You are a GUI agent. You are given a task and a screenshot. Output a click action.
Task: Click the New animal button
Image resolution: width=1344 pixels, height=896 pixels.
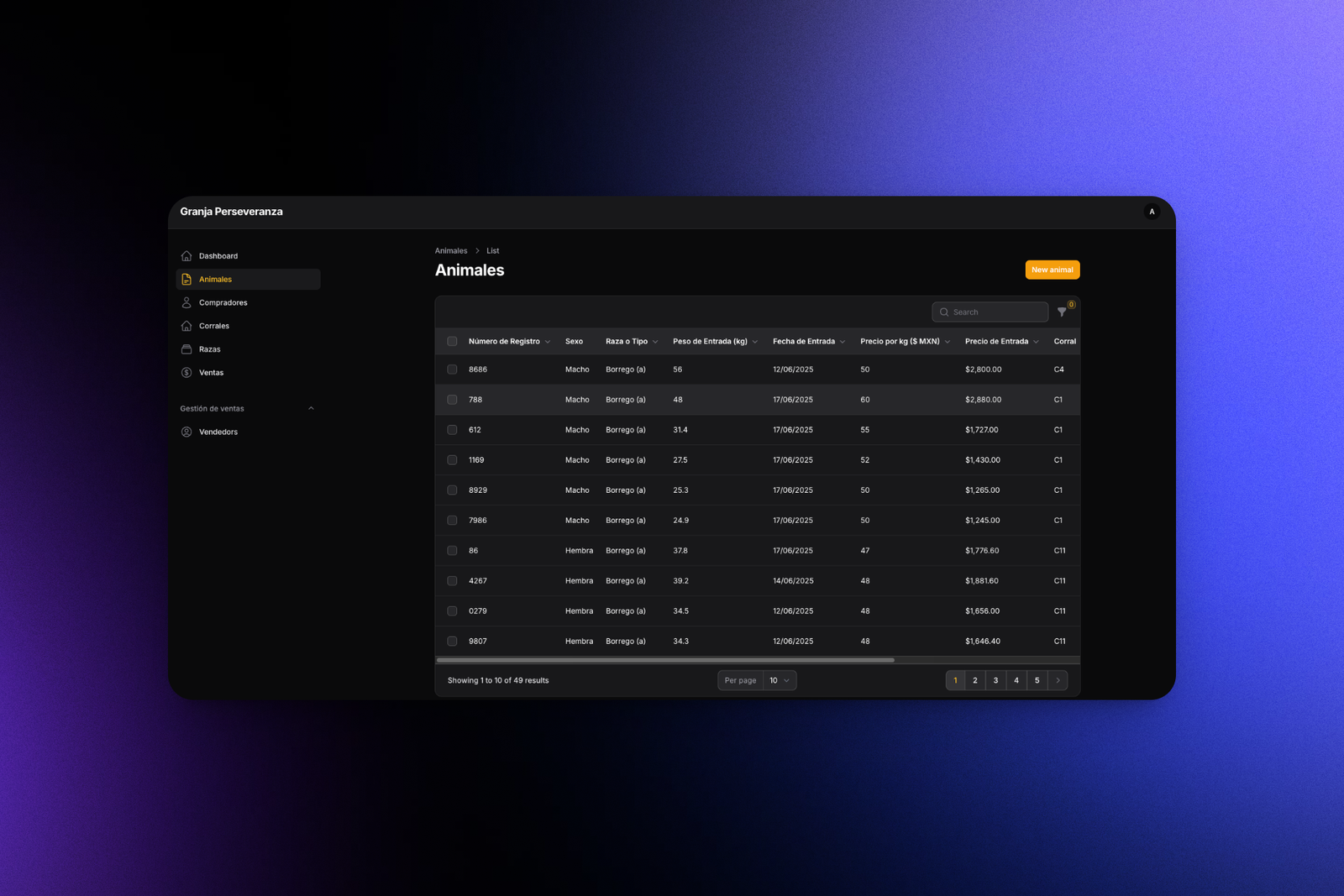pyautogui.click(x=1052, y=270)
